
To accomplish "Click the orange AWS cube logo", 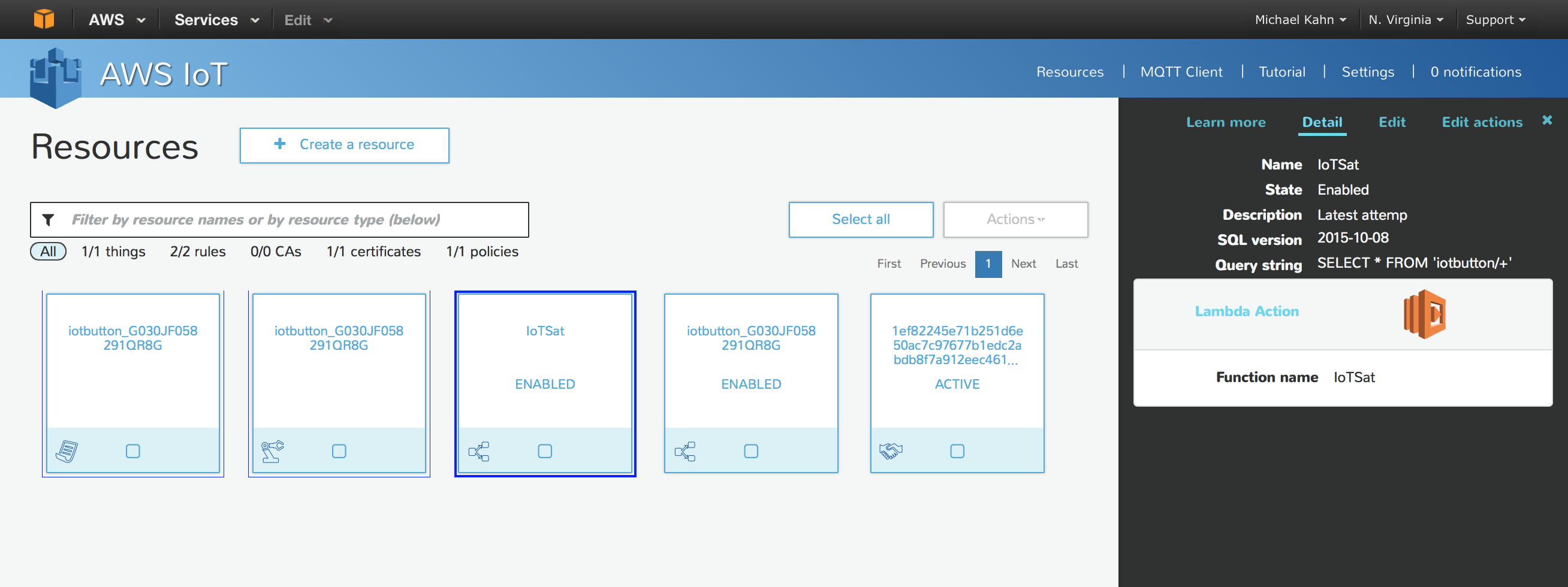I will [44, 19].
